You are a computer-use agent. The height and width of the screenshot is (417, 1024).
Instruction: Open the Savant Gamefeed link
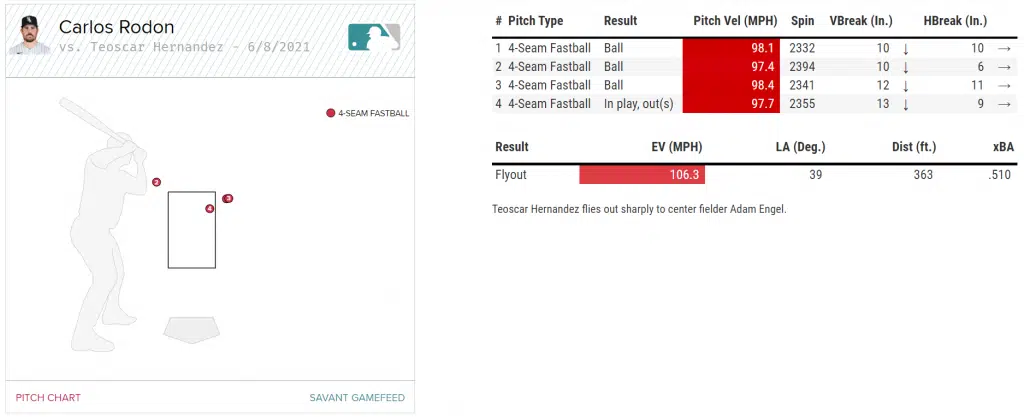coord(357,398)
